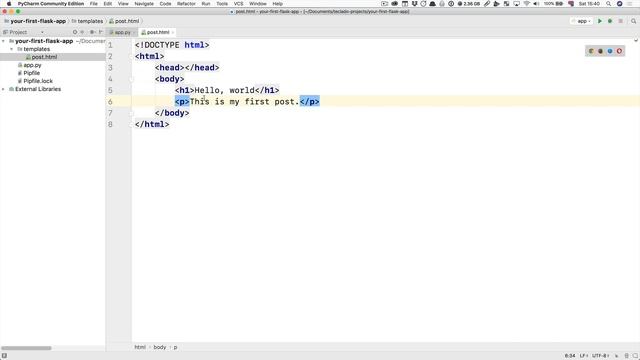Collapse all icon in Project panel header

tap(82, 32)
